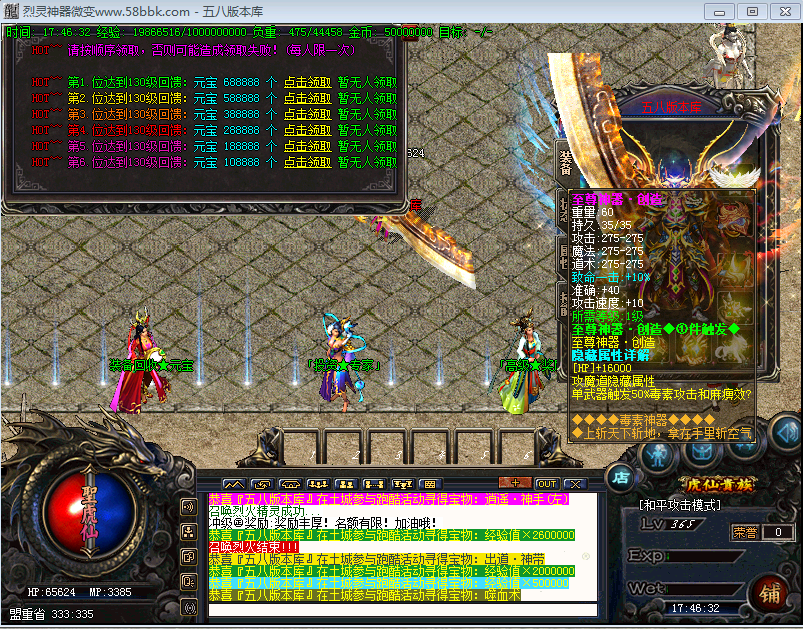Click the mountain-shaped icon above chat
The width and height of the screenshot is (803, 629).
tap(234, 484)
